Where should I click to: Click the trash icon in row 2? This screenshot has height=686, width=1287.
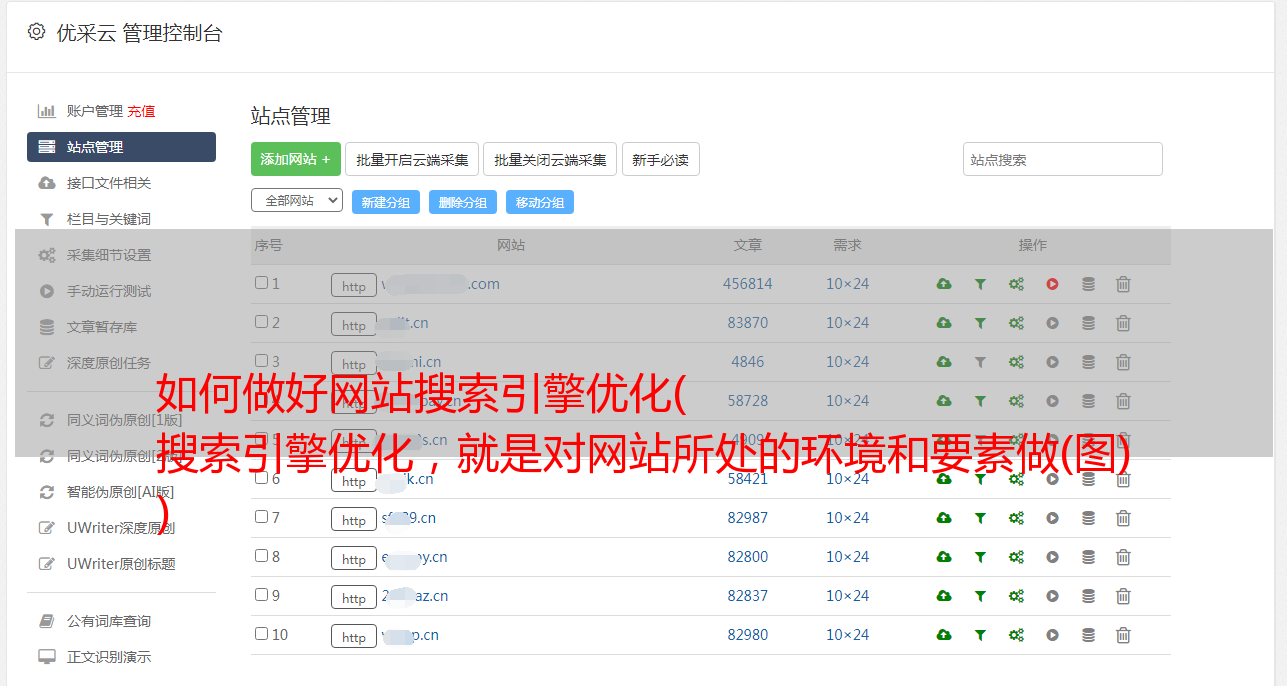click(1123, 323)
